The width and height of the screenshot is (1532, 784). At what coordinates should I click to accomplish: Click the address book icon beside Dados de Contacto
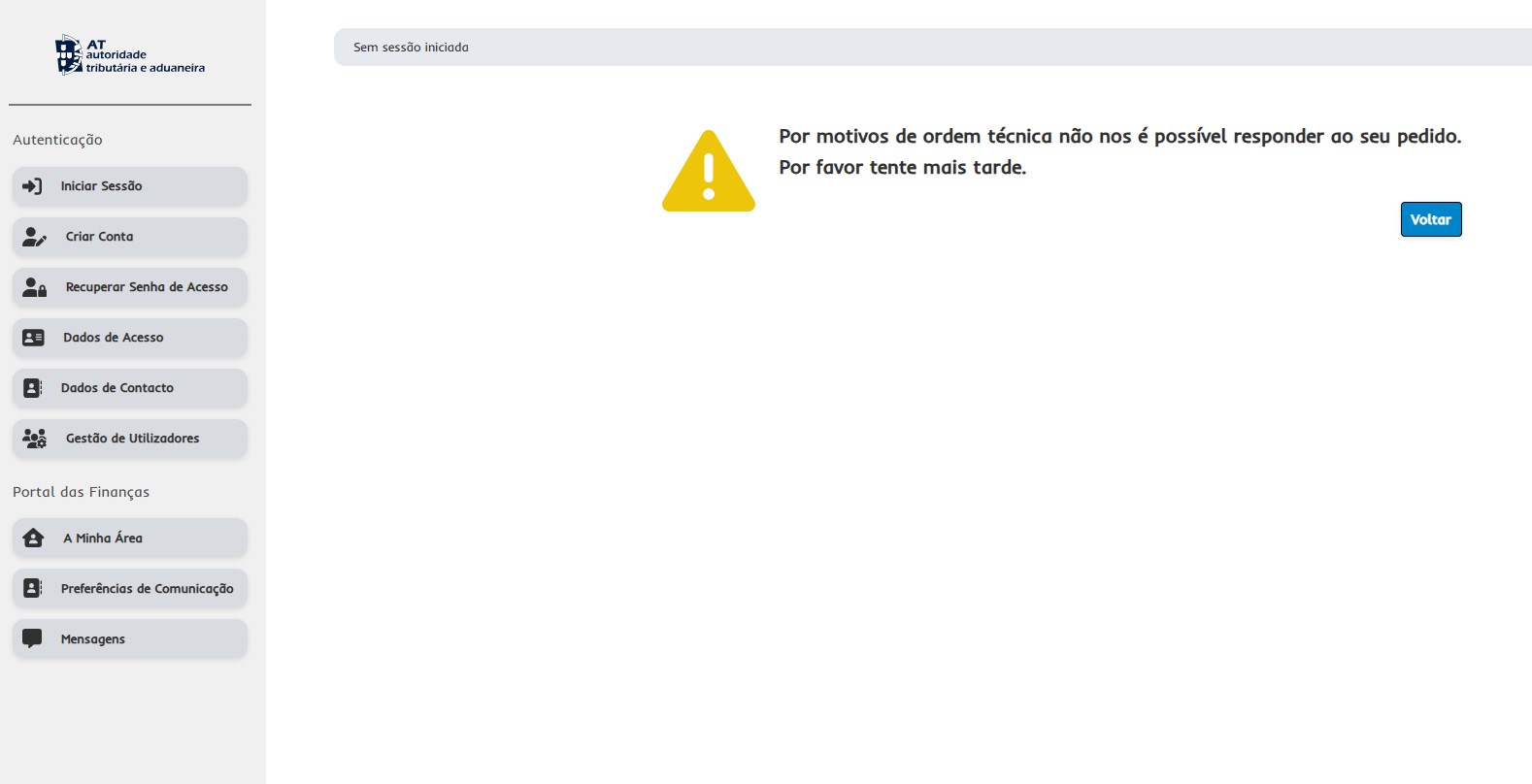(x=33, y=388)
